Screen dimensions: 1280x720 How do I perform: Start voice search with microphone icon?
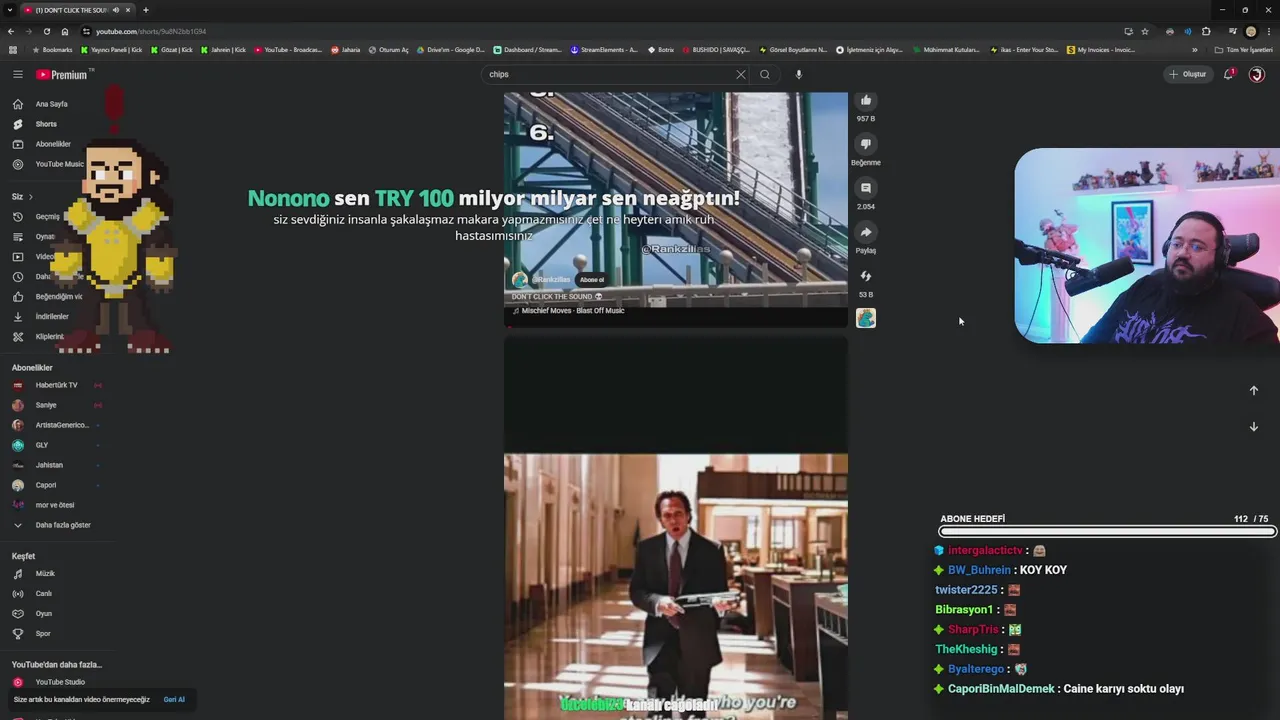point(798,74)
